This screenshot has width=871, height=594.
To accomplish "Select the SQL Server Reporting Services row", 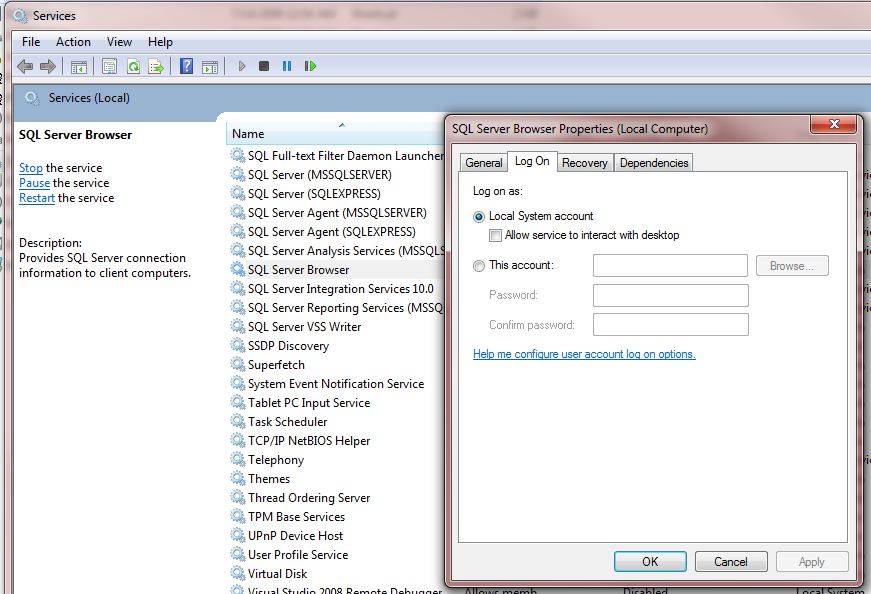I will [x=337, y=308].
